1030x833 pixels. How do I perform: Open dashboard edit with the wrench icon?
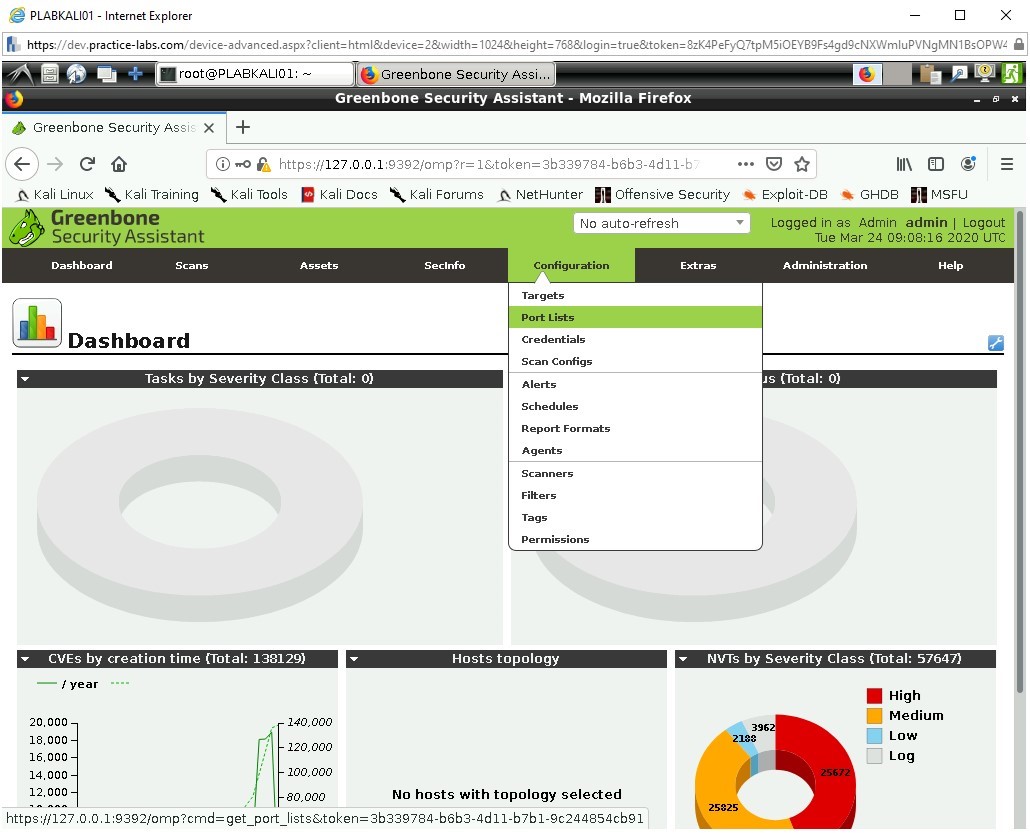coord(995,343)
